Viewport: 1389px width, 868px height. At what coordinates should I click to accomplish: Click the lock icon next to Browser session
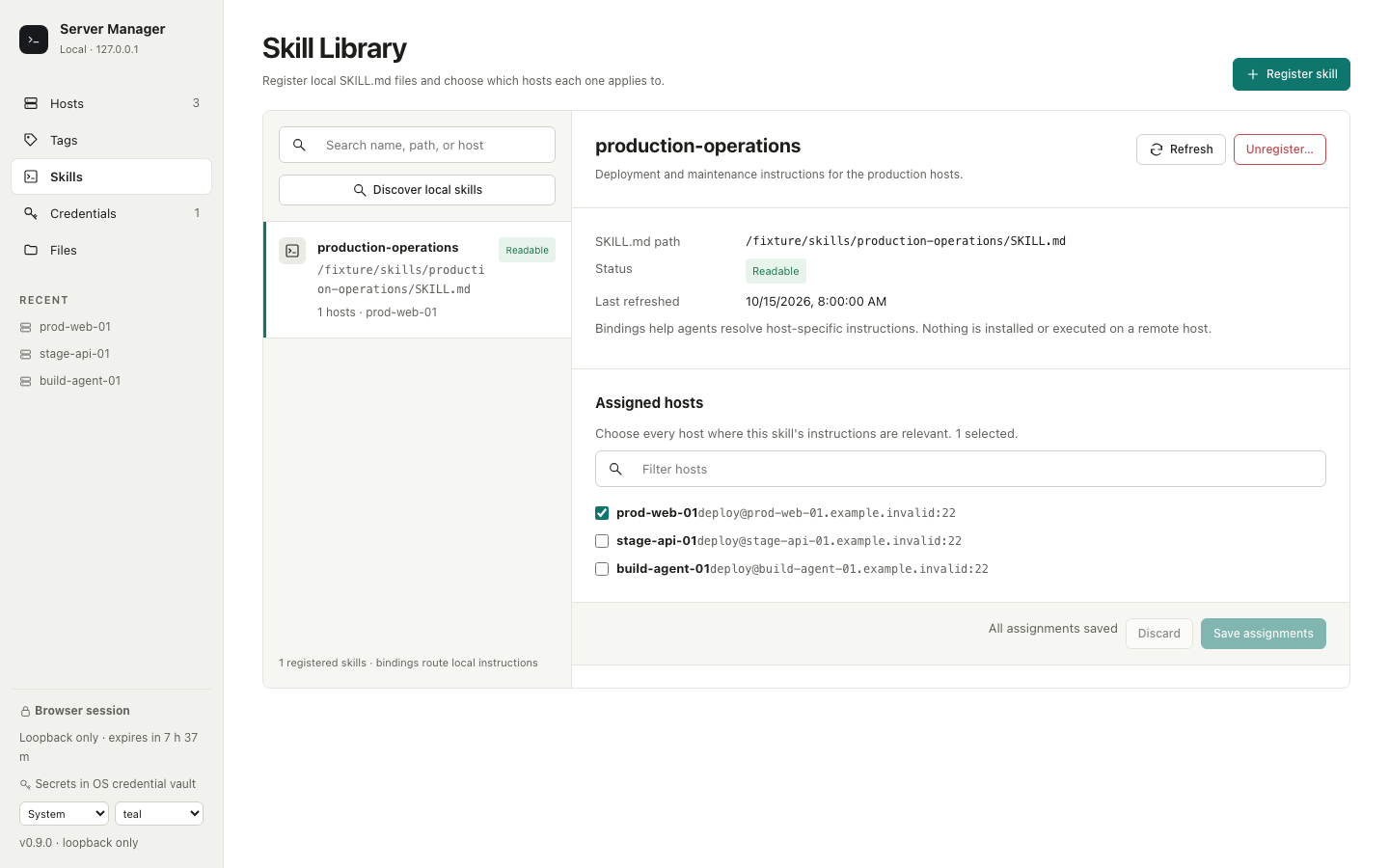tap(26, 712)
